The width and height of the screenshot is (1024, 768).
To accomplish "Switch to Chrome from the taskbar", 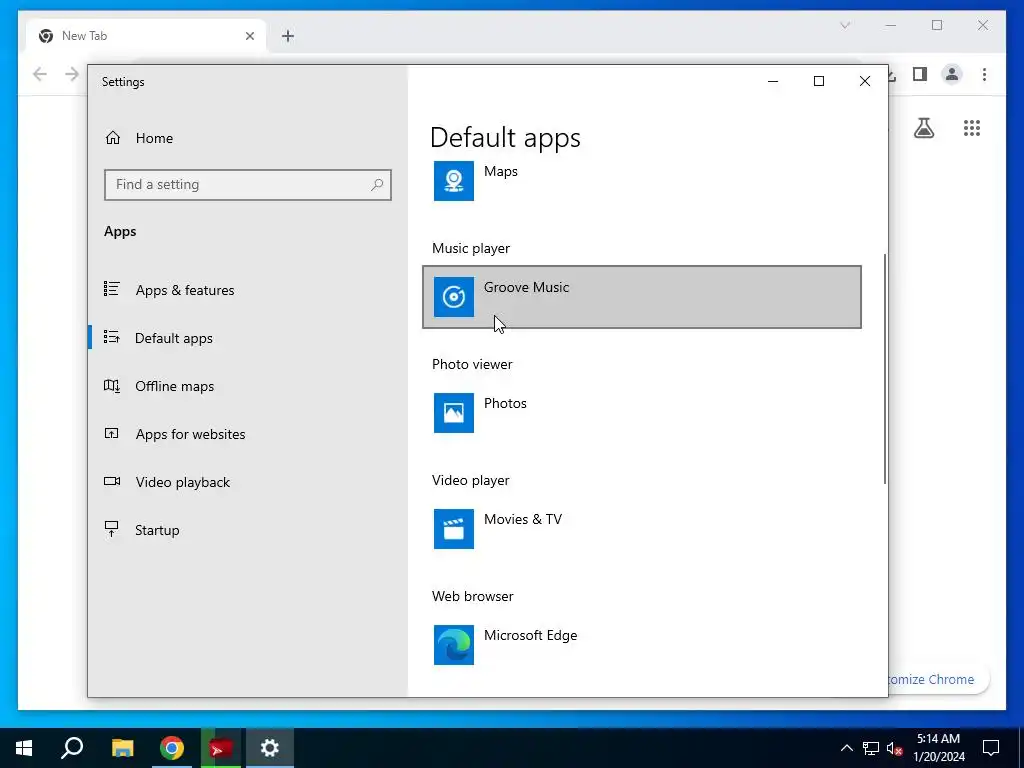I will pyautogui.click(x=172, y=748).
